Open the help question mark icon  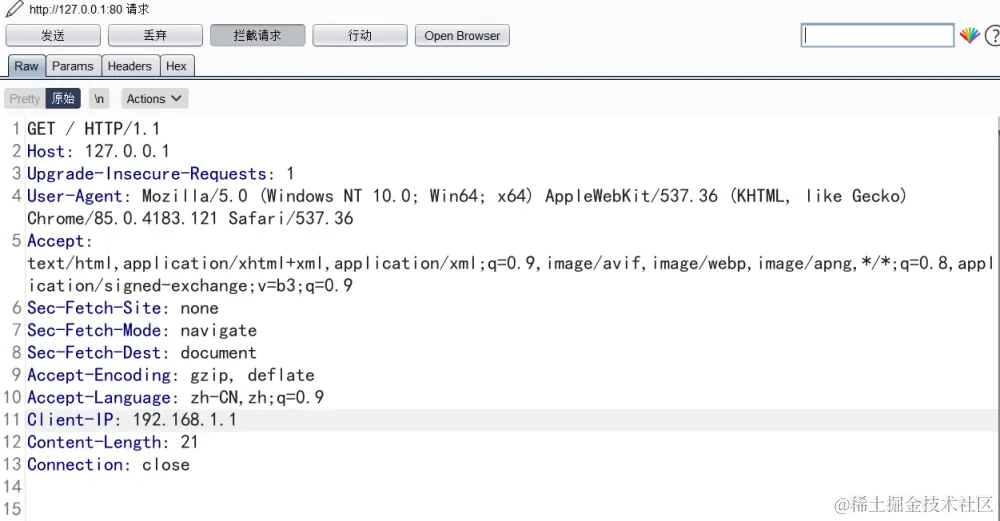pos(992,36)
